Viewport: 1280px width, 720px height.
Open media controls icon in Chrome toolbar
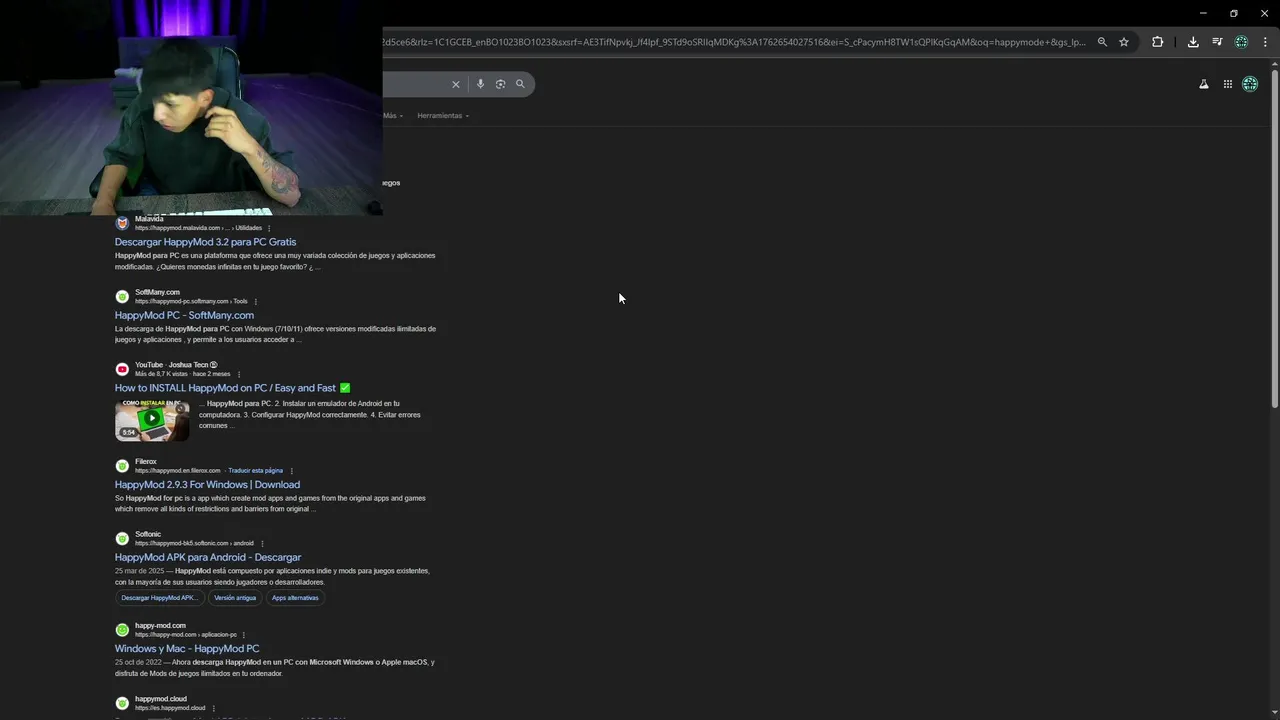pos(1217,42)
